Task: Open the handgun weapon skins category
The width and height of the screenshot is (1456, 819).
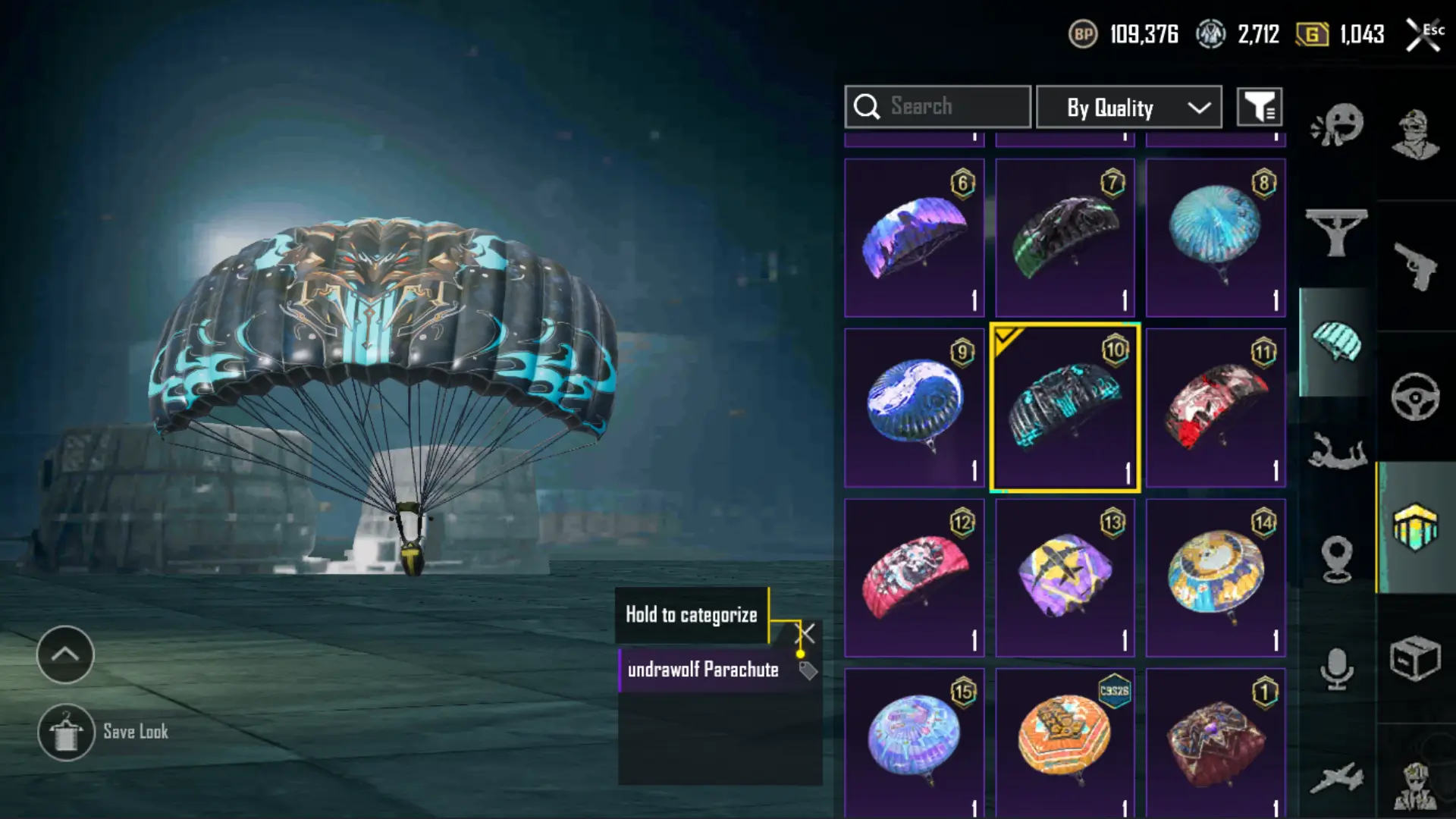Action: tap(1415, 265)
